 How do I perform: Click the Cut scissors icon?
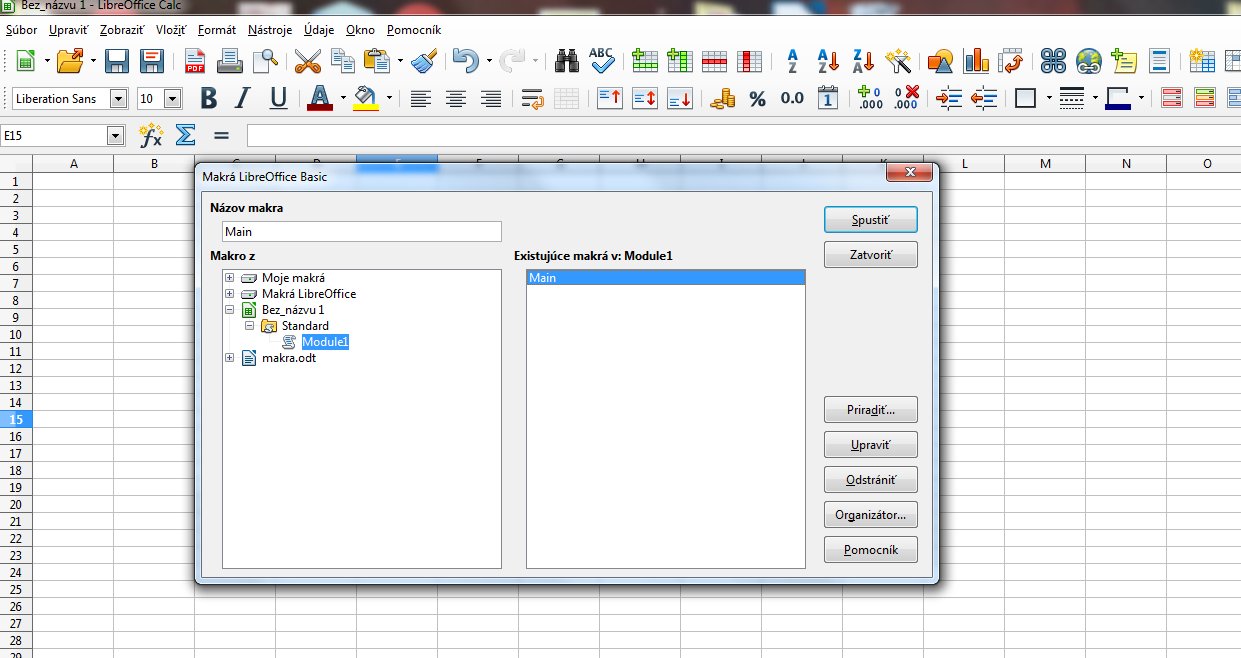(x=307, y=61)
